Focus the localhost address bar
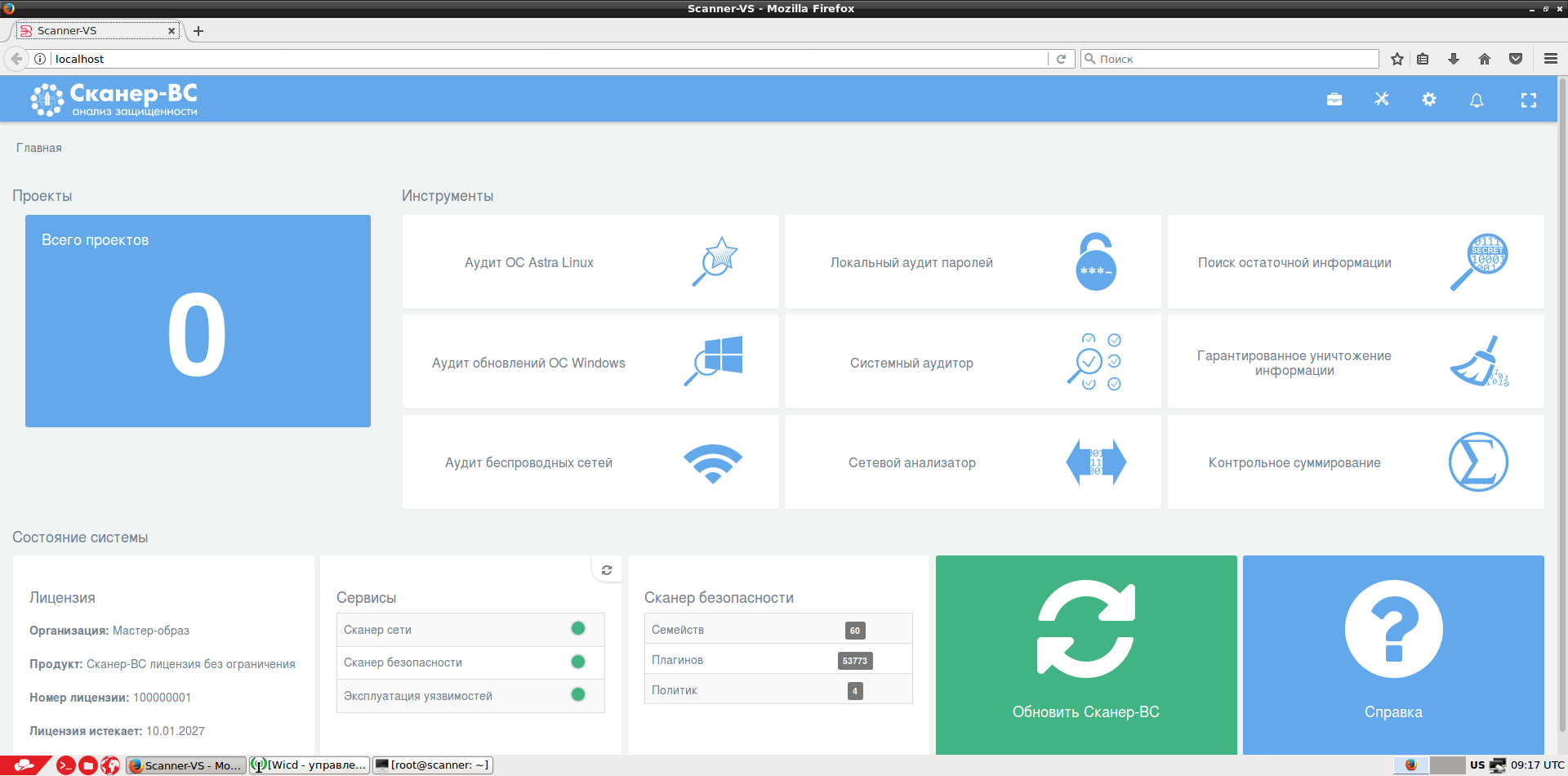Image resolution: width=1568 pixels, height=776 pixels. click(549, 59)
